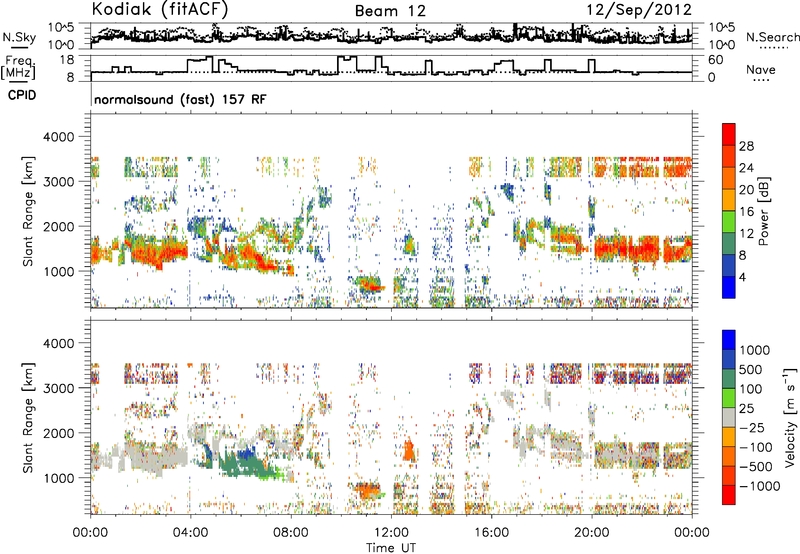The height and width of the screenshot is (554, 800).
Task: Click the orange velocity patch near 12:45 UT
Action: pos(409,451)
